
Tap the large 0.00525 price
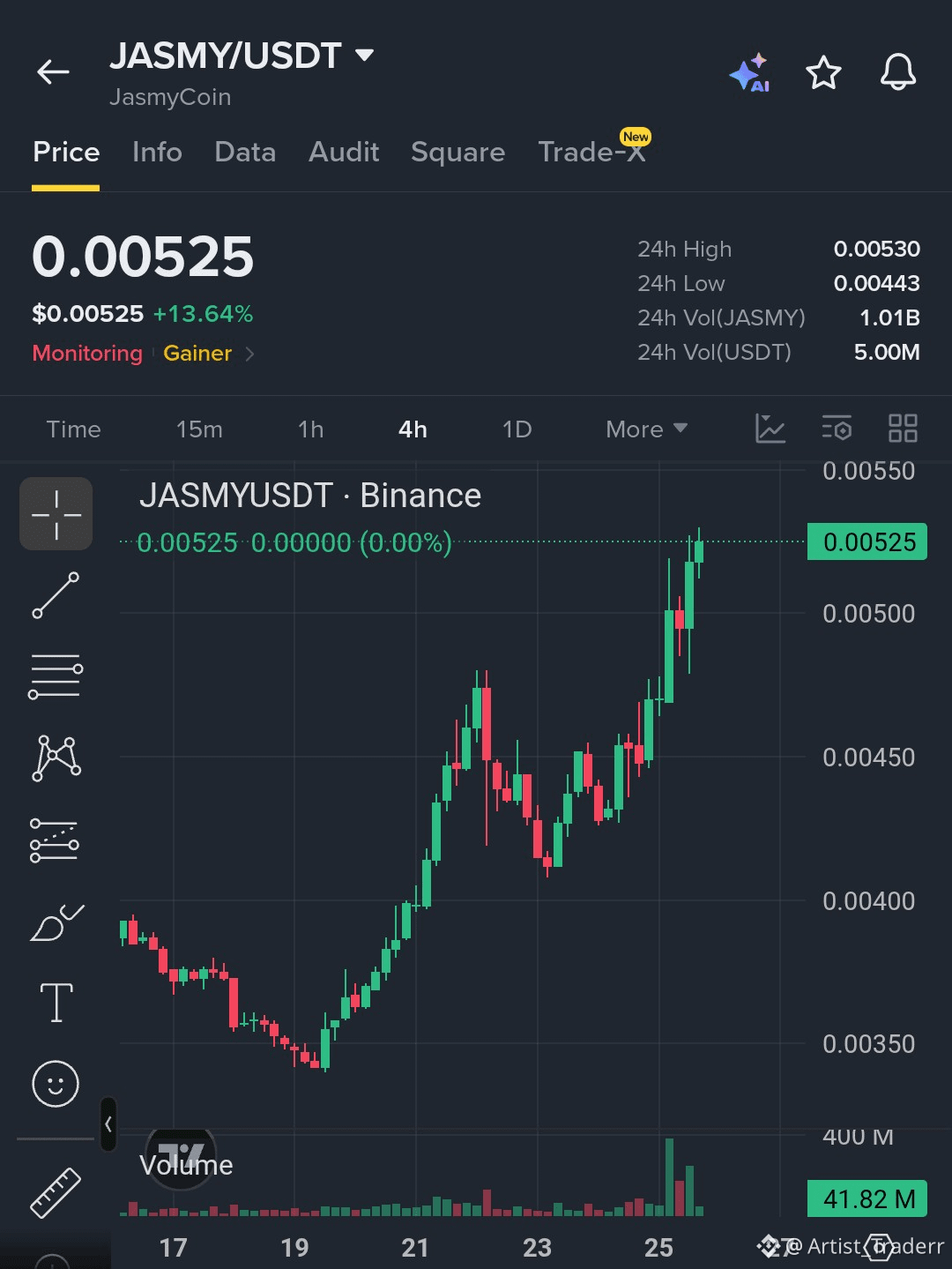coord(143,258)
